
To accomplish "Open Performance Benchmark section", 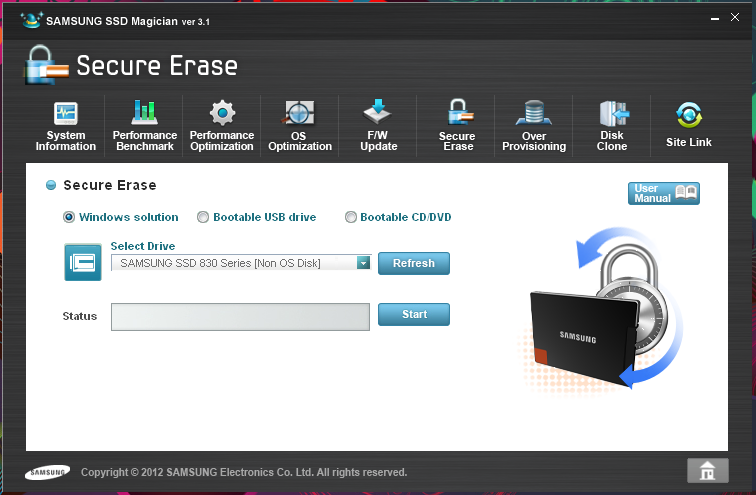I will pyautogui.click(x=144, y=126).
